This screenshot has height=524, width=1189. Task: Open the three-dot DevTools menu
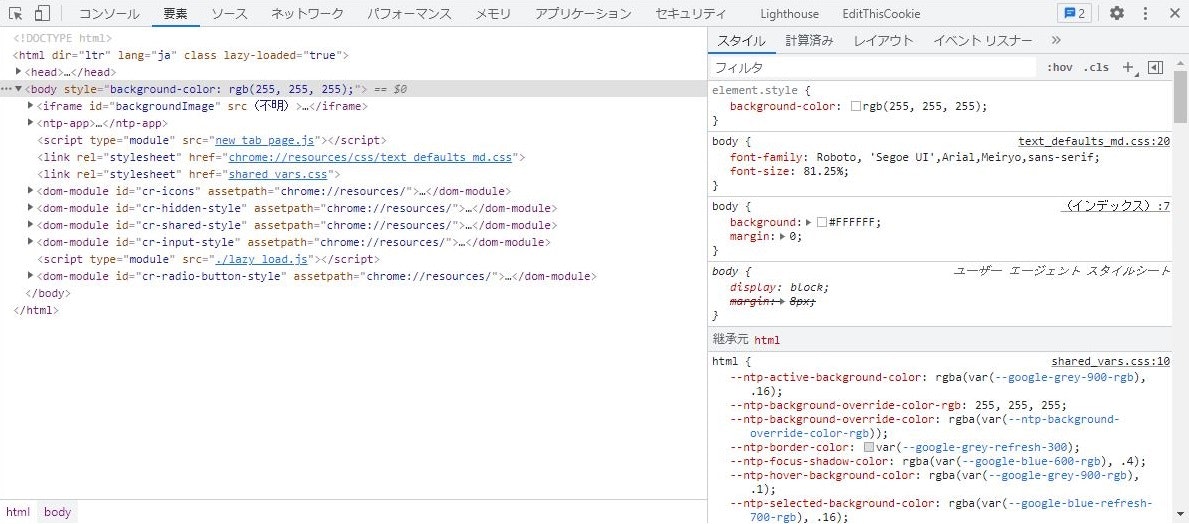tap(1145, 14)
